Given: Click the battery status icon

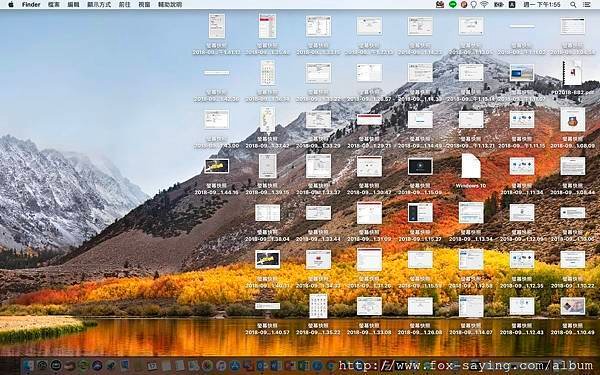Looking at the screenshot, I should click(498, 5).
